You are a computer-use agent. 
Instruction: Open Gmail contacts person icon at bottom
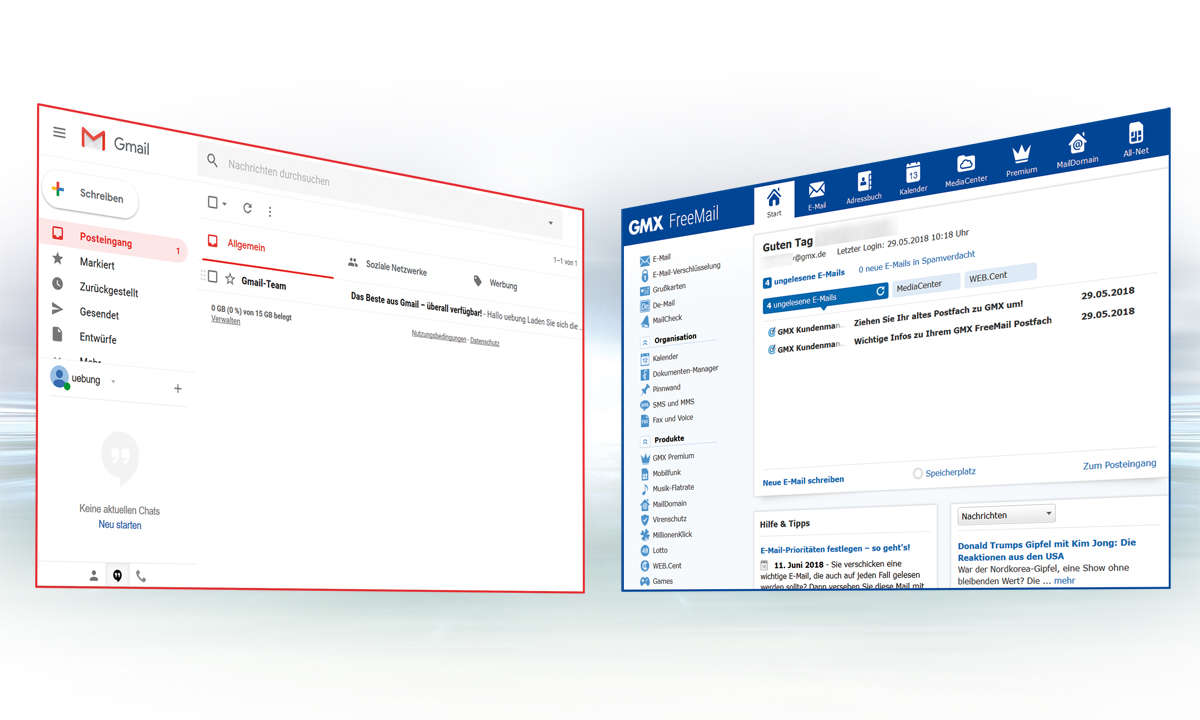[93, 575]
